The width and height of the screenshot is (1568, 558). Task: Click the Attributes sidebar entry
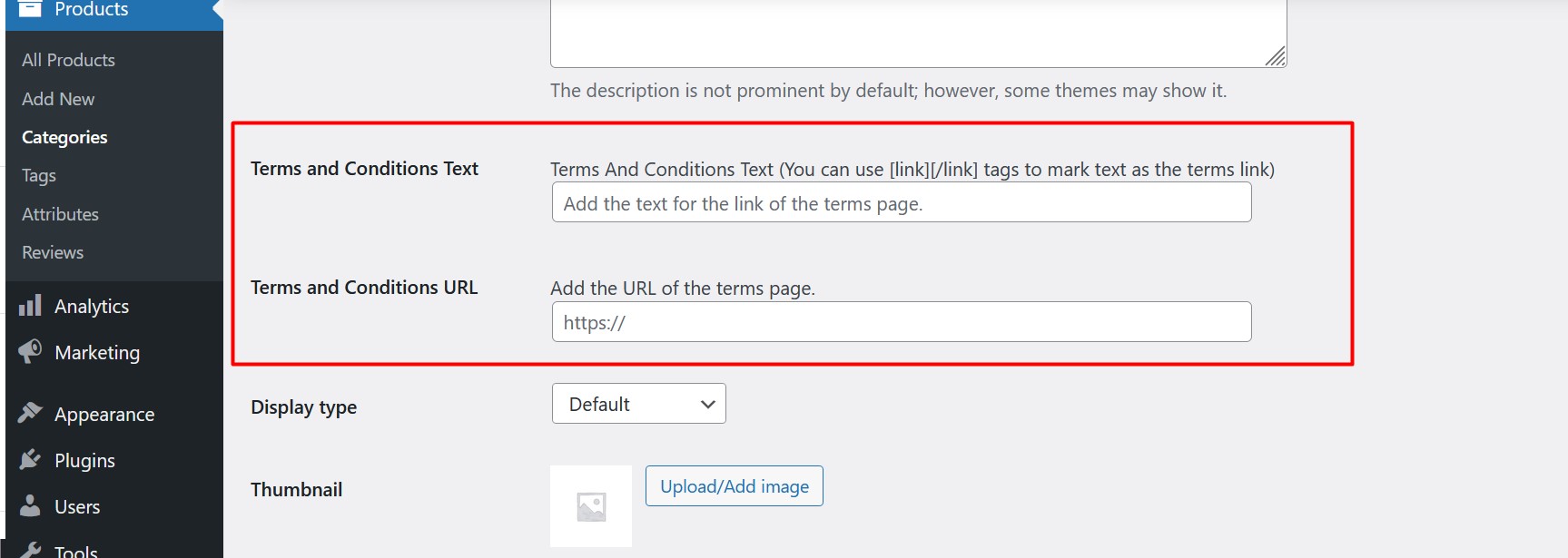coord(60,214)
